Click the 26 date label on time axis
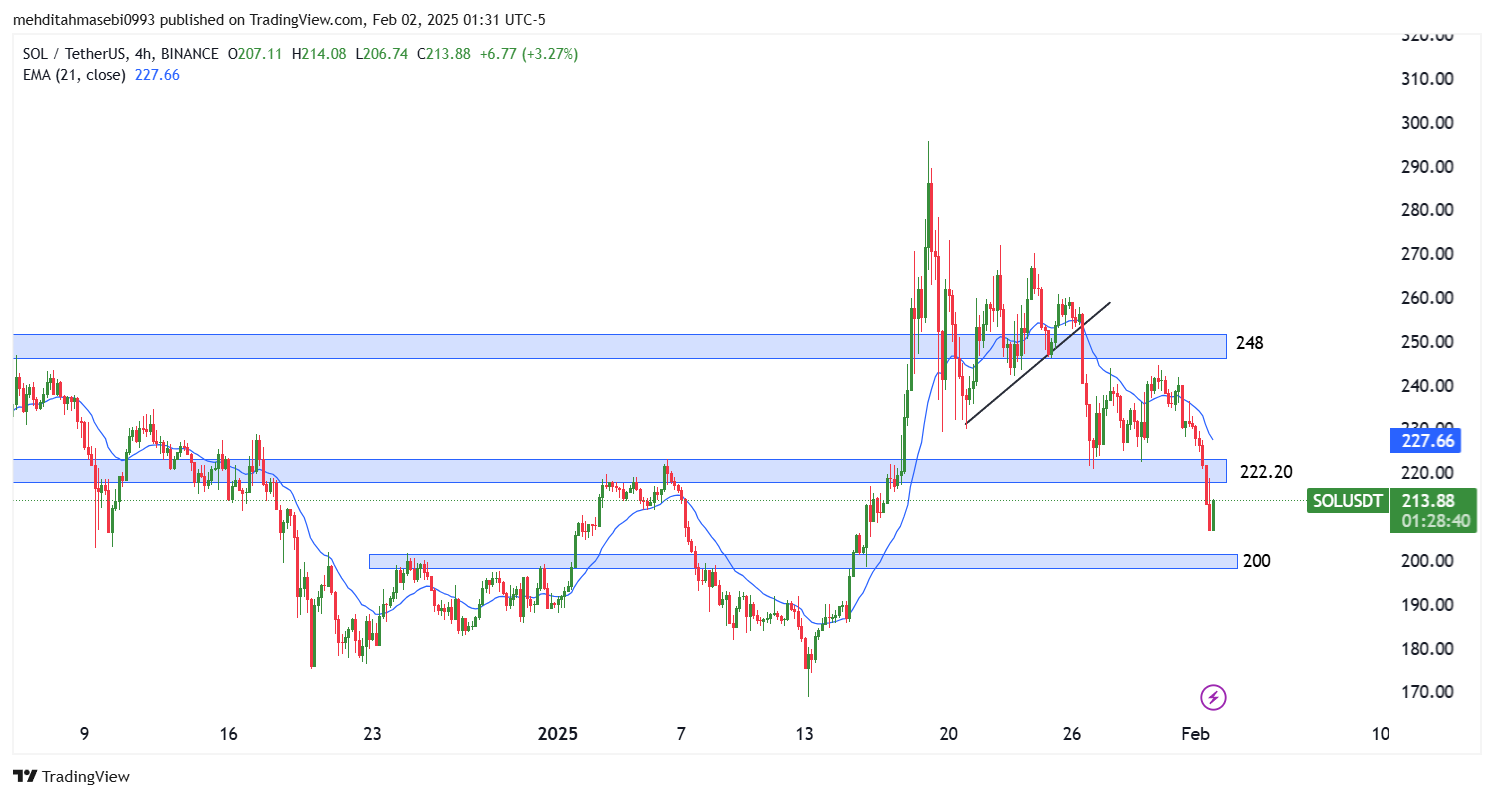The height and width of the screenshot is (798, 1494). click(x=1073, y=735)
